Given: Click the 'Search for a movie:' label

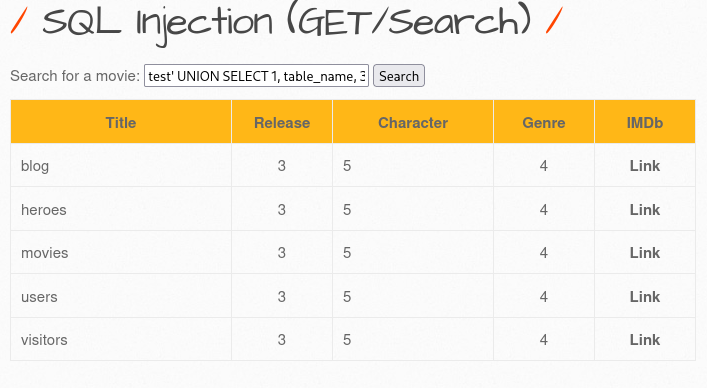Looking at the screenshot, I should 75,76.
